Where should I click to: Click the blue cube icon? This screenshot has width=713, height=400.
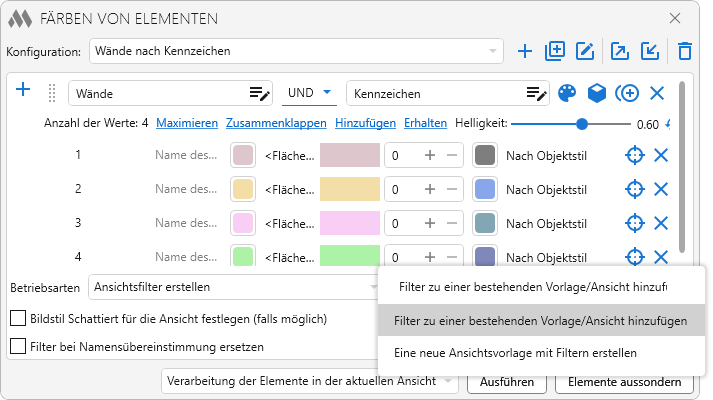tap(596, 93)
